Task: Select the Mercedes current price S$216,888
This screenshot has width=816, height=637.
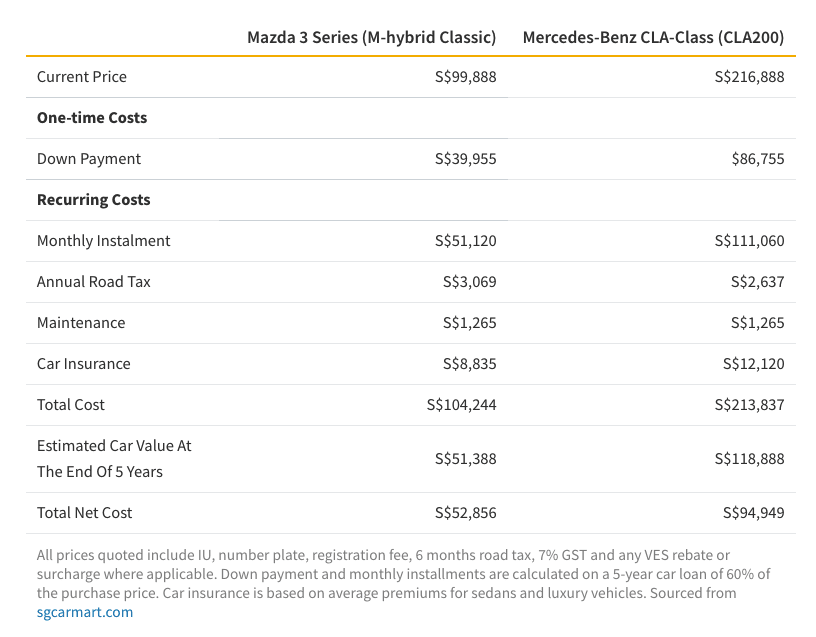Action: pos(749,77)
